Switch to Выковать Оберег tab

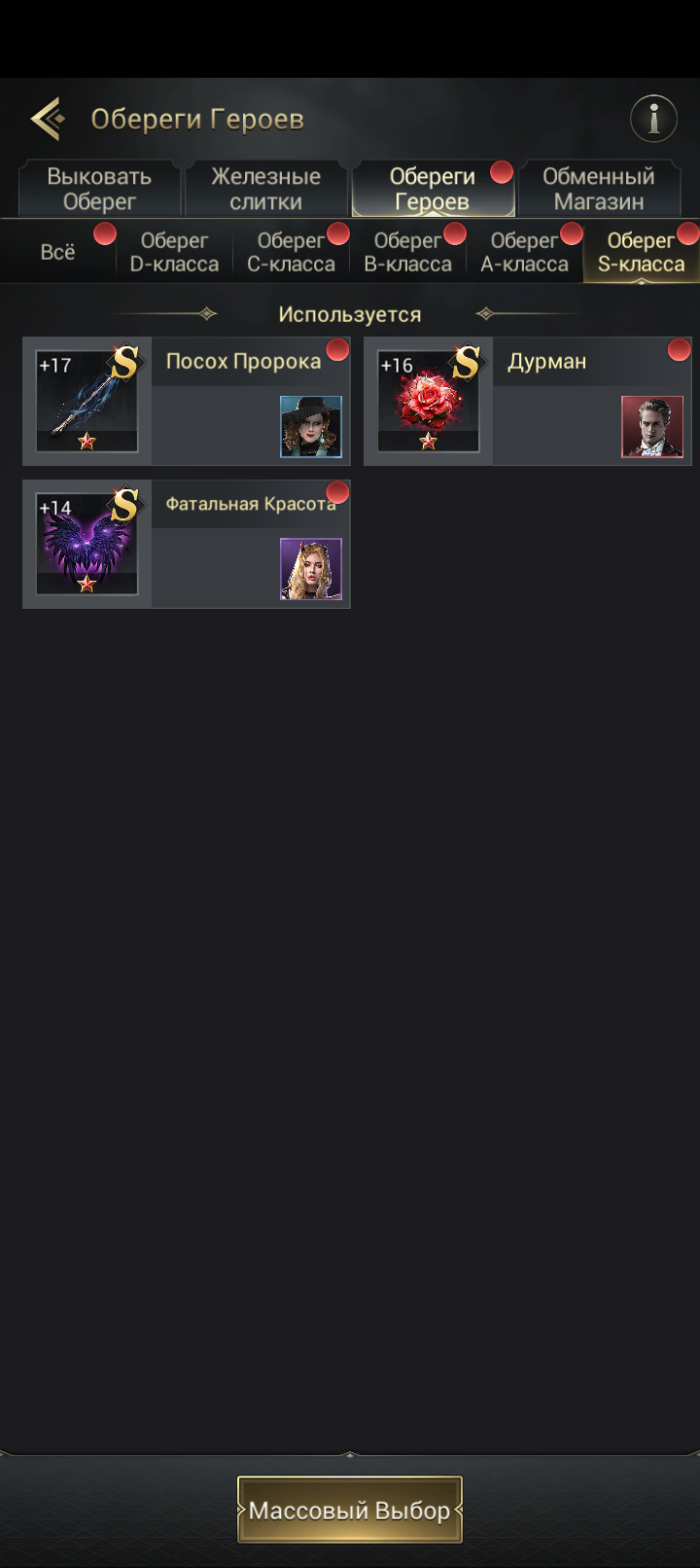(99, 189)
